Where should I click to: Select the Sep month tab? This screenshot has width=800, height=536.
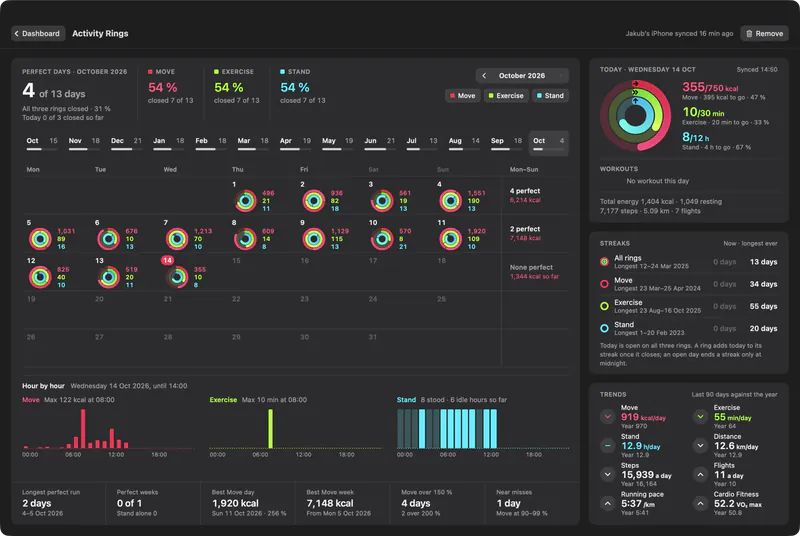click(x=506, y=142)
